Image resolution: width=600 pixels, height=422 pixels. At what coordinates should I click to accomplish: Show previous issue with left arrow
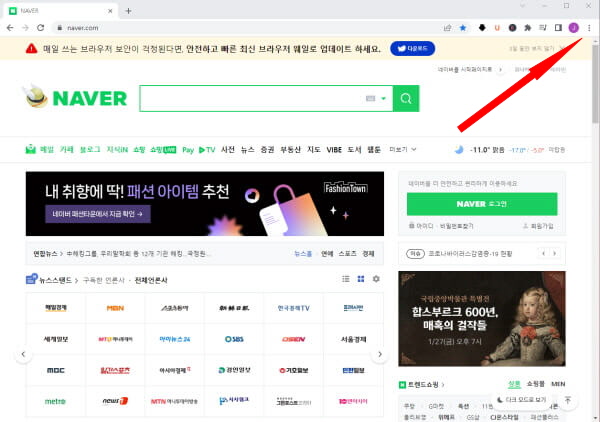tap(543, 253)
